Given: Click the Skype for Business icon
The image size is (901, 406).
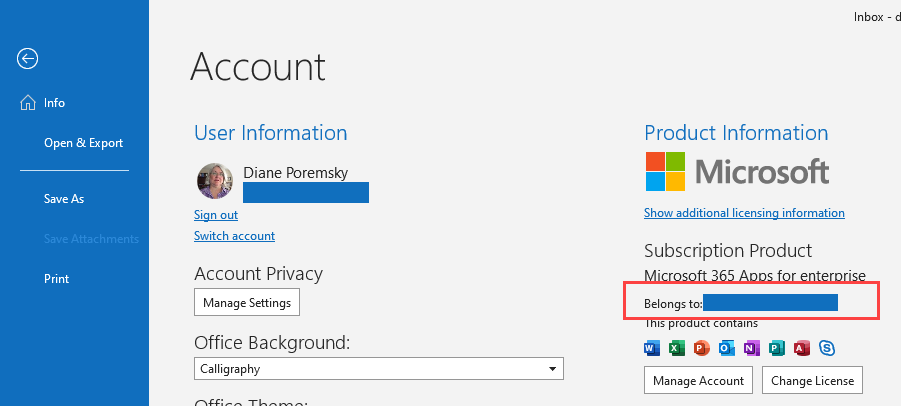Looking at the screenshot, I should click(827, 348).
